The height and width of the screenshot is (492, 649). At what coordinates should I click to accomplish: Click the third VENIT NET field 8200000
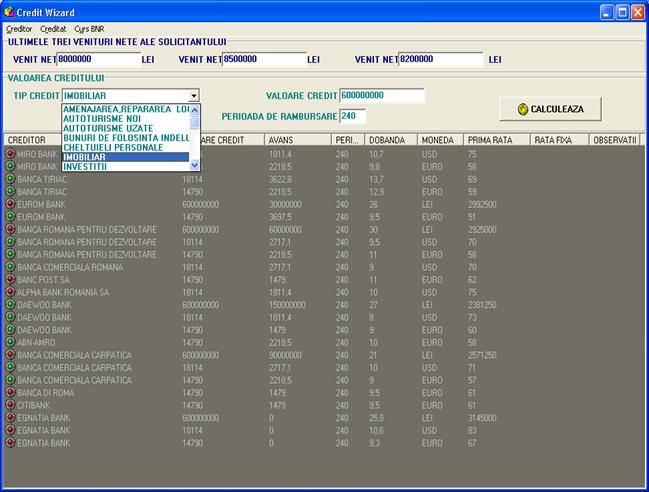tap(441, 59)
